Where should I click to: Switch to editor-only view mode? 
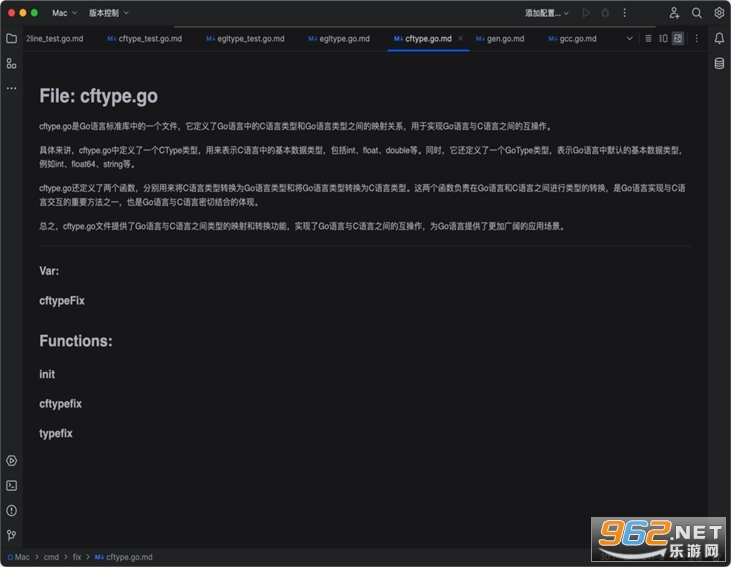(x=648, y=39)
